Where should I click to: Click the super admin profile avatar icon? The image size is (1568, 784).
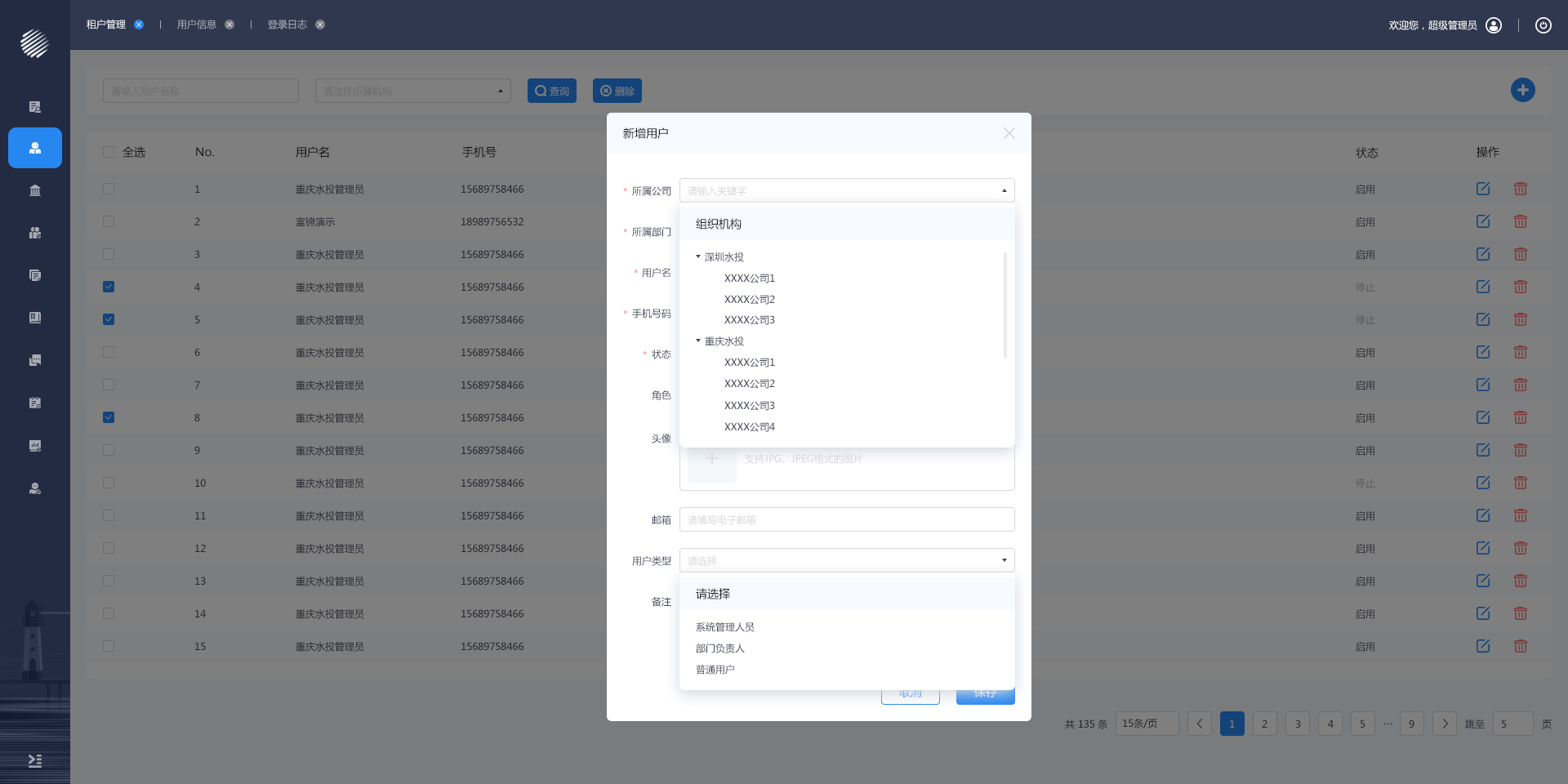(x=1494, y=25)
